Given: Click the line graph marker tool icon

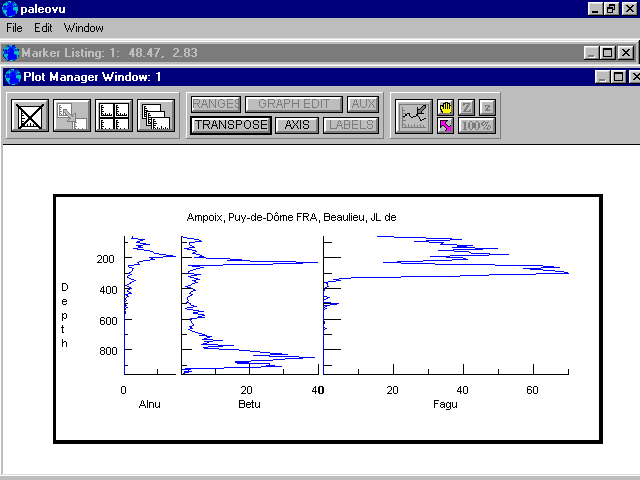Looking at the screenshot, I should tap(413, 116).
